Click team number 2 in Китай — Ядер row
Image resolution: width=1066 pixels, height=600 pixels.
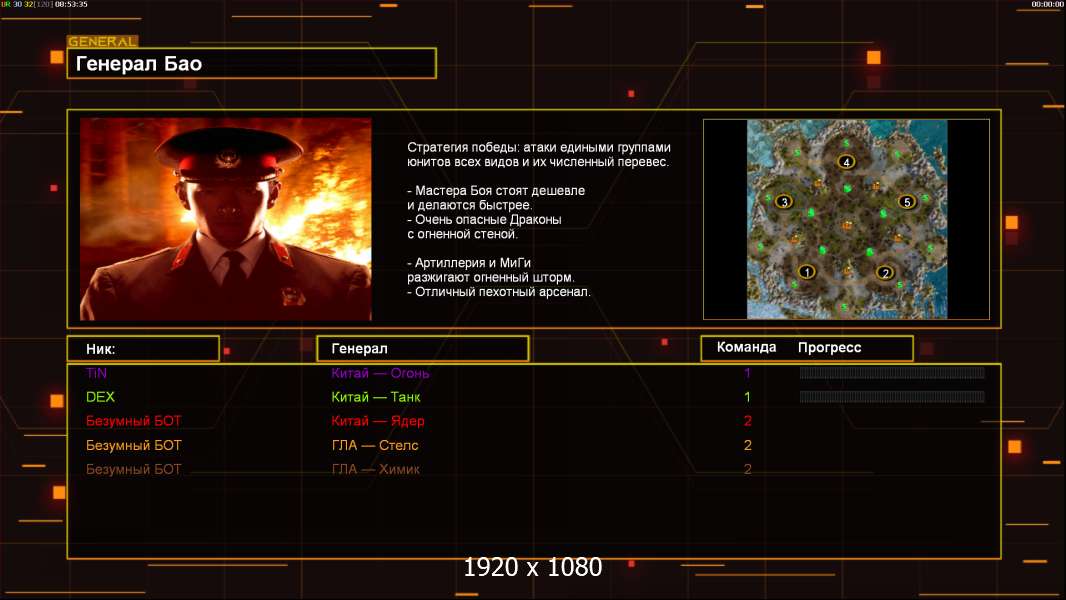coord(748,421)
